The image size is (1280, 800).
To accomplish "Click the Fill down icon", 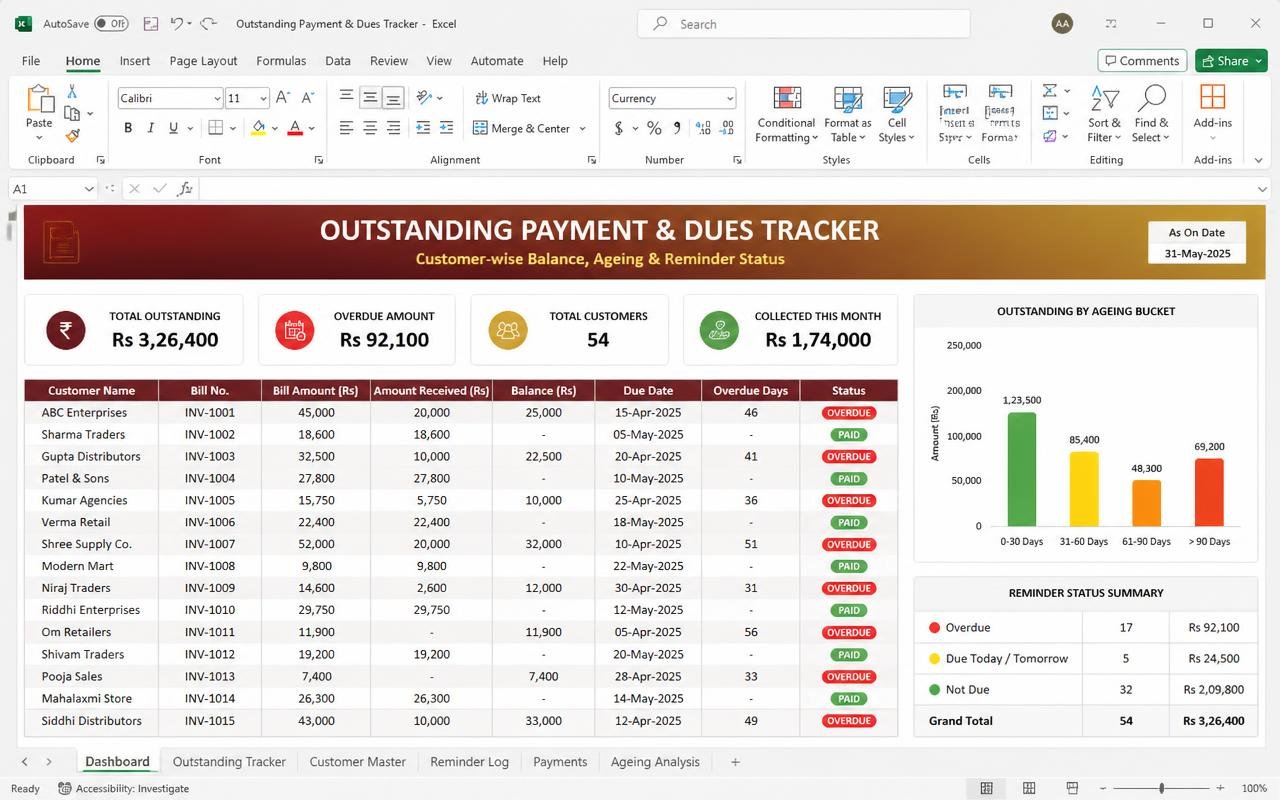I will [x=1050, y=113].
